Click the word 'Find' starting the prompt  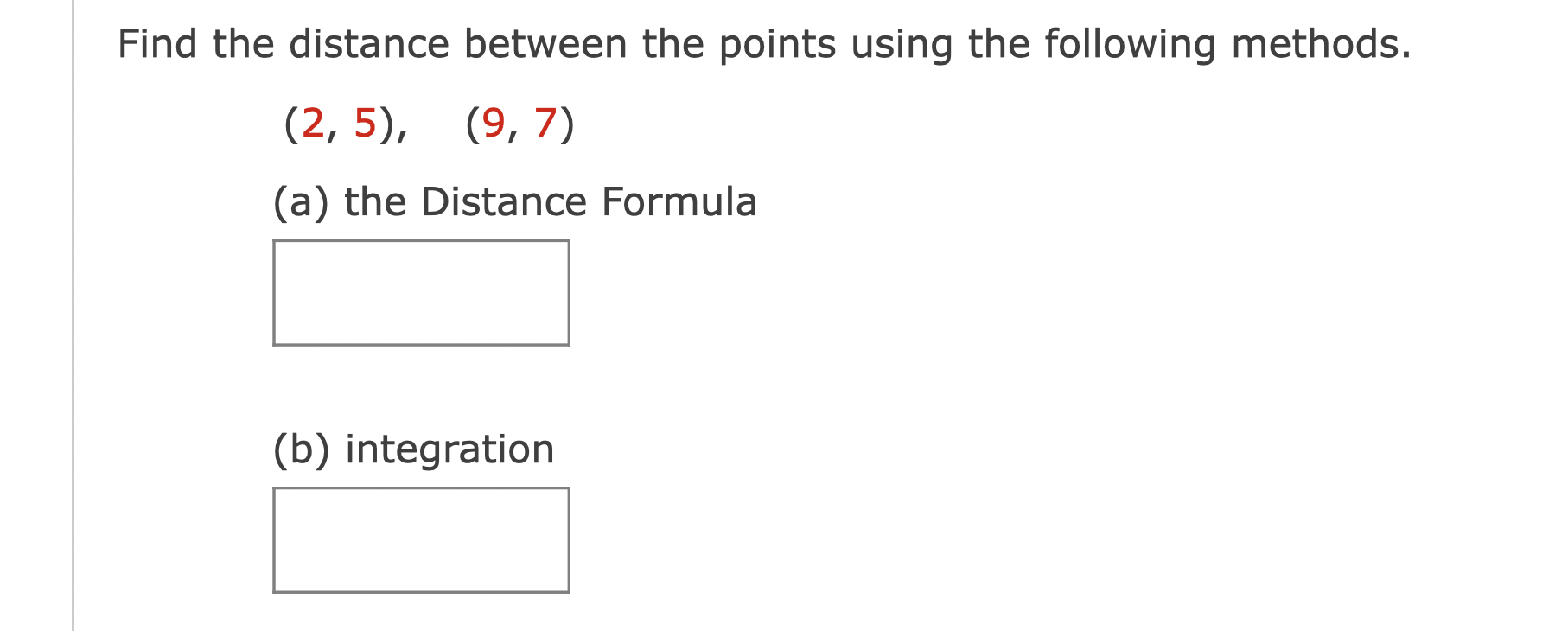click(x=160, y=43)
